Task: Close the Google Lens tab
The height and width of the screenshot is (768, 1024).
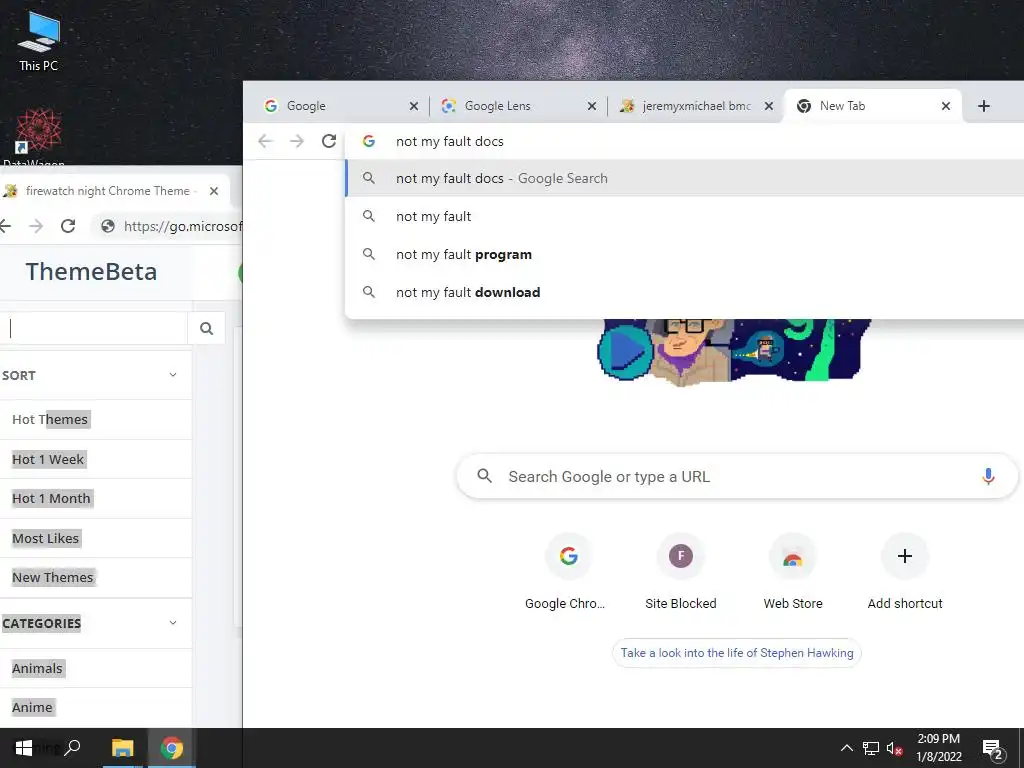Action: pyautogui.click(x=592, y=106)
